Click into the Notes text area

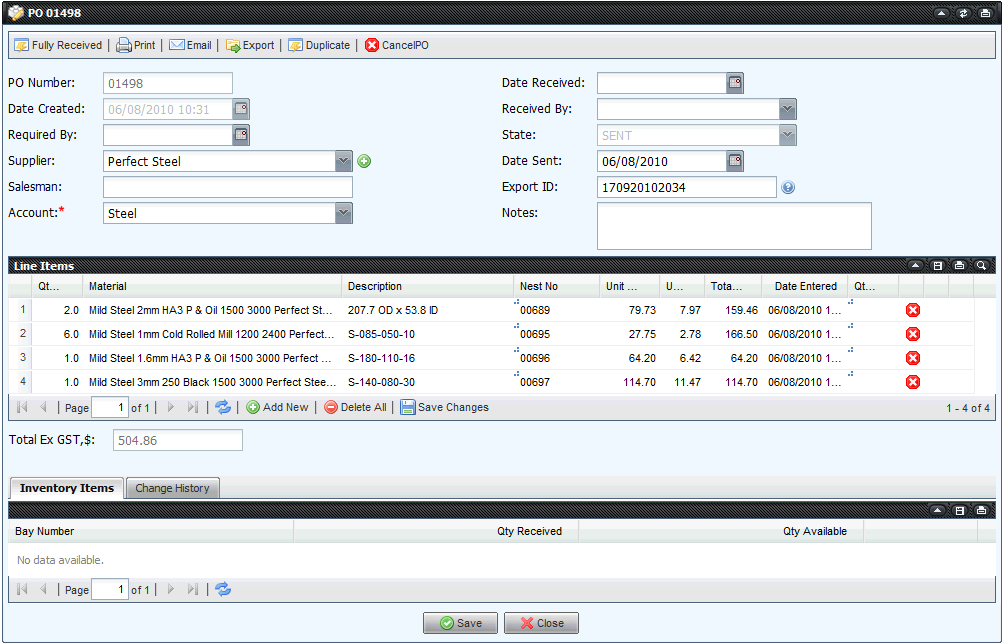click(733, 225)
